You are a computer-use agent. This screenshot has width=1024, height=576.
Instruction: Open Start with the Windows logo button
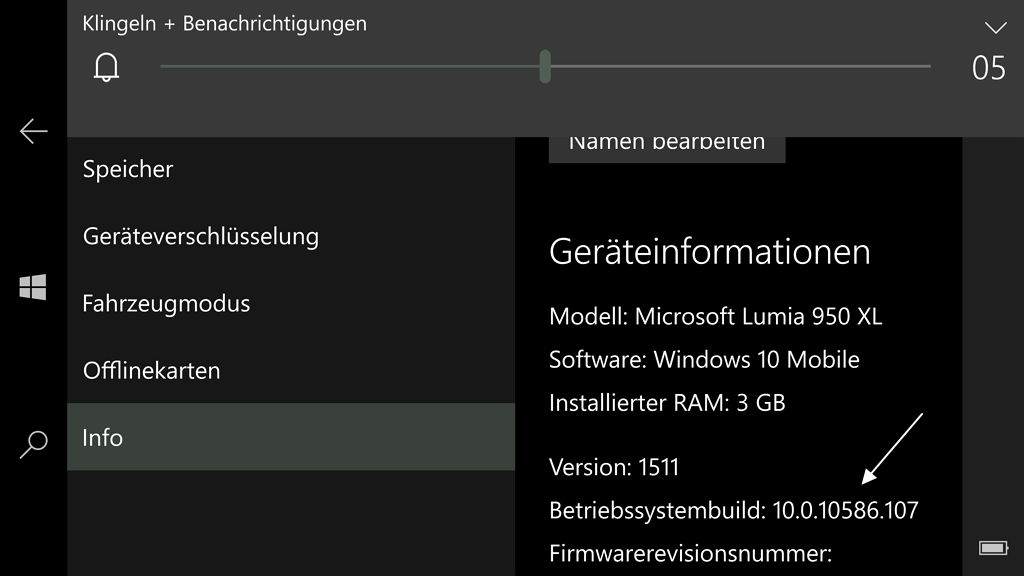click(33, 287)
